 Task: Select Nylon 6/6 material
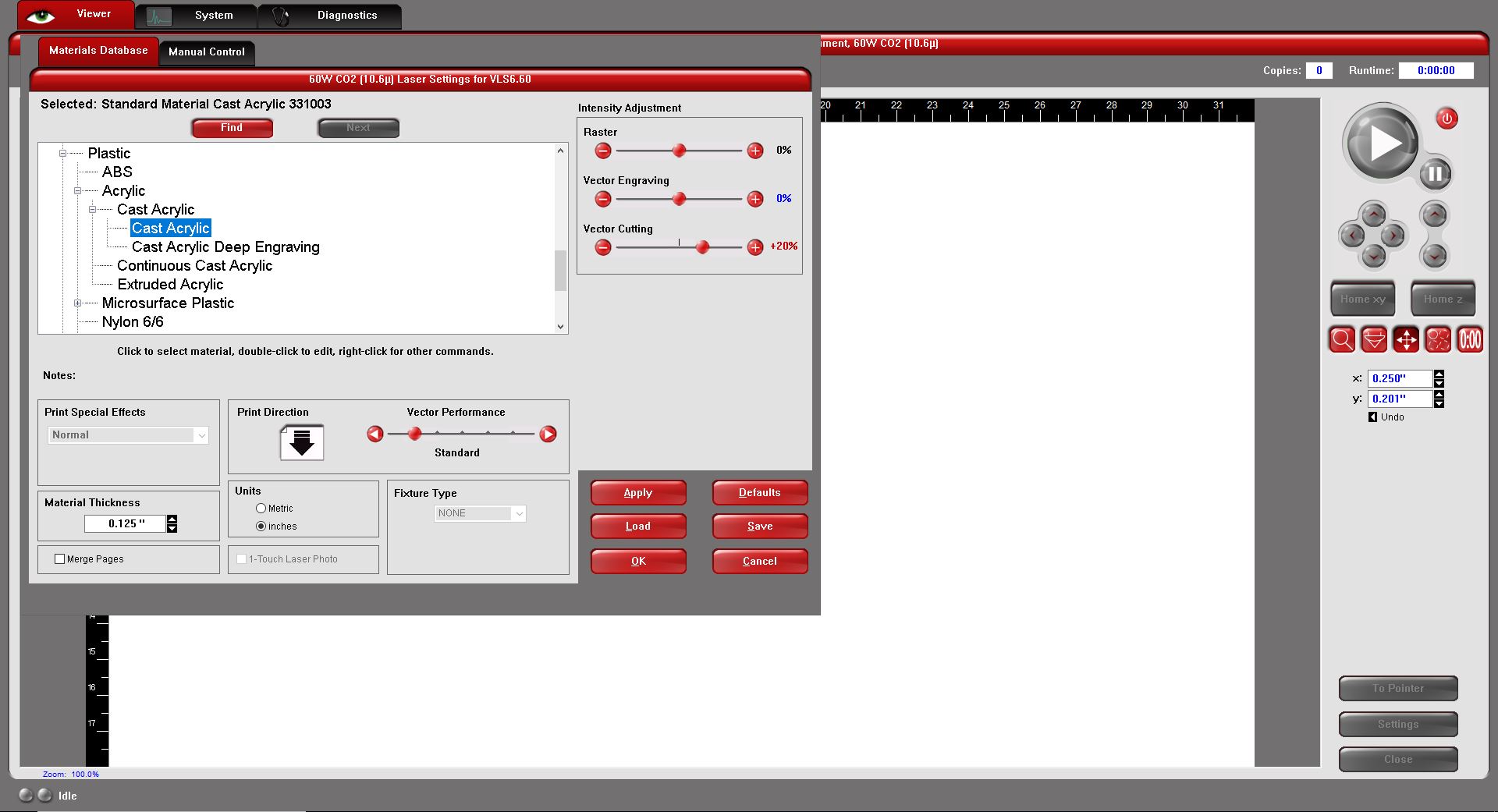click(x=133, y=322)
